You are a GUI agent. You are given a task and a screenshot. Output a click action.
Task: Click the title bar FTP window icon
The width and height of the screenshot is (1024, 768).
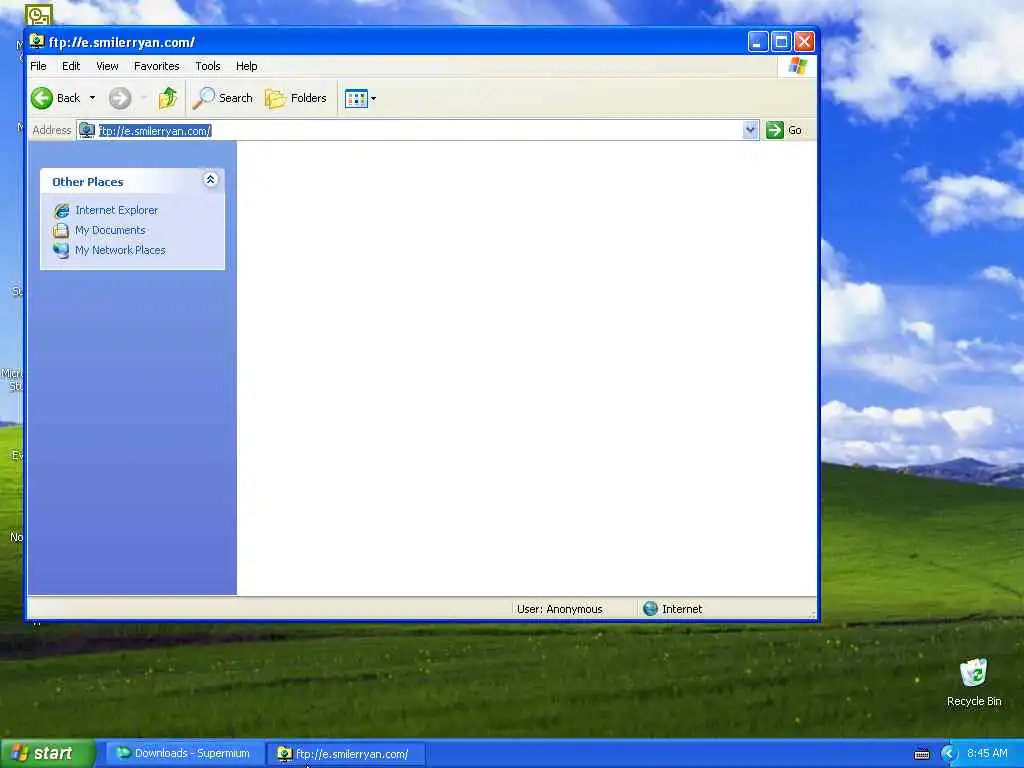[37, 42]
